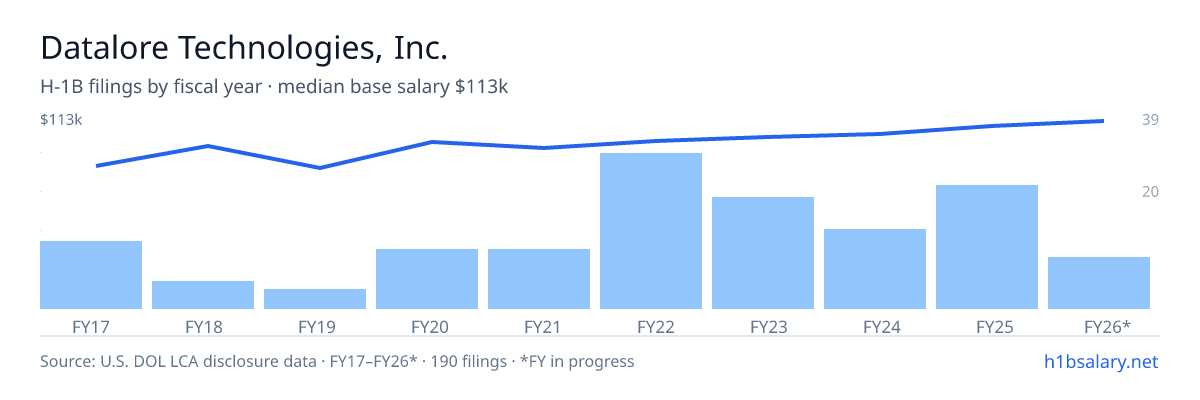
Task: Click the FY23 filings bar
Action: tap(763, 253)
